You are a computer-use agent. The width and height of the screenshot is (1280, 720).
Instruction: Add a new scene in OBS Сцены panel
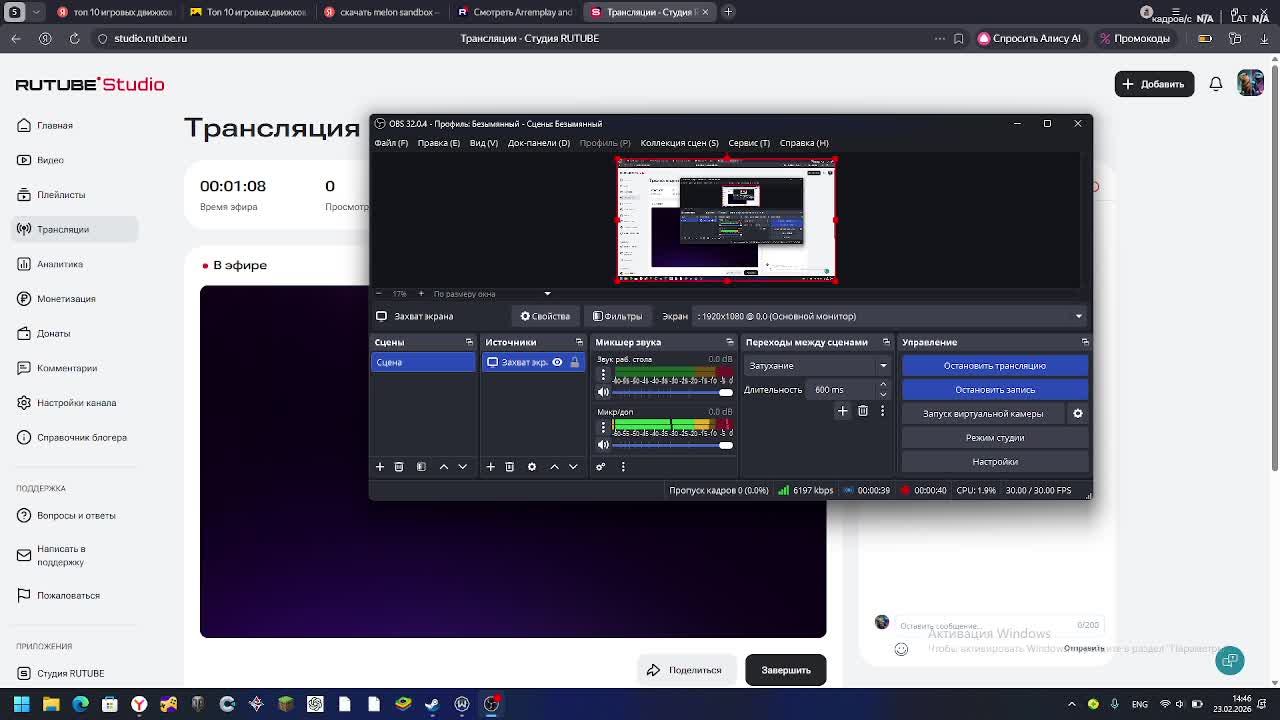coord(380,467)
